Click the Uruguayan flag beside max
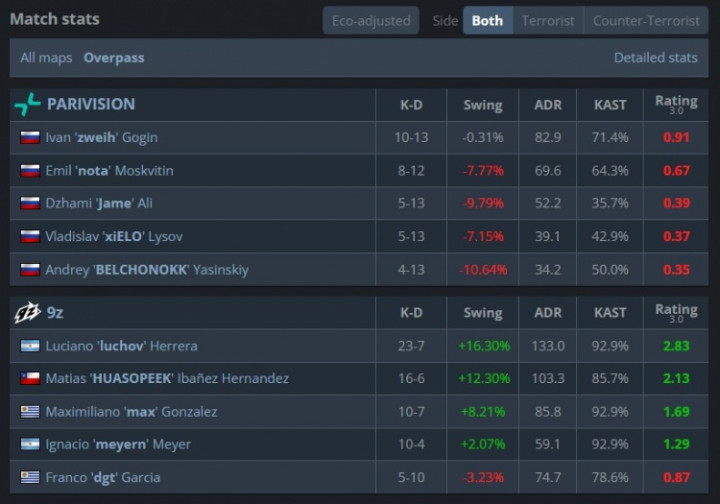The image size is (720, 504). click(30, 411)
